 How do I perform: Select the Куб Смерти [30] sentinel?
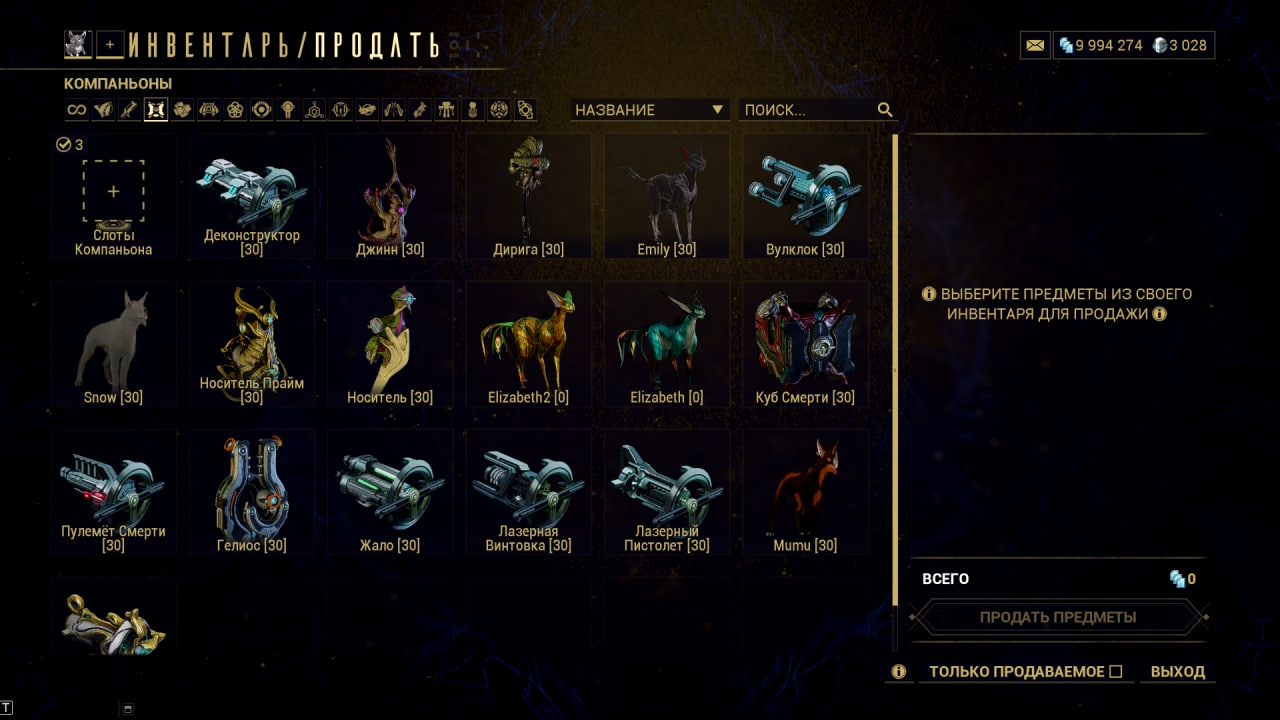coord(805,345)
